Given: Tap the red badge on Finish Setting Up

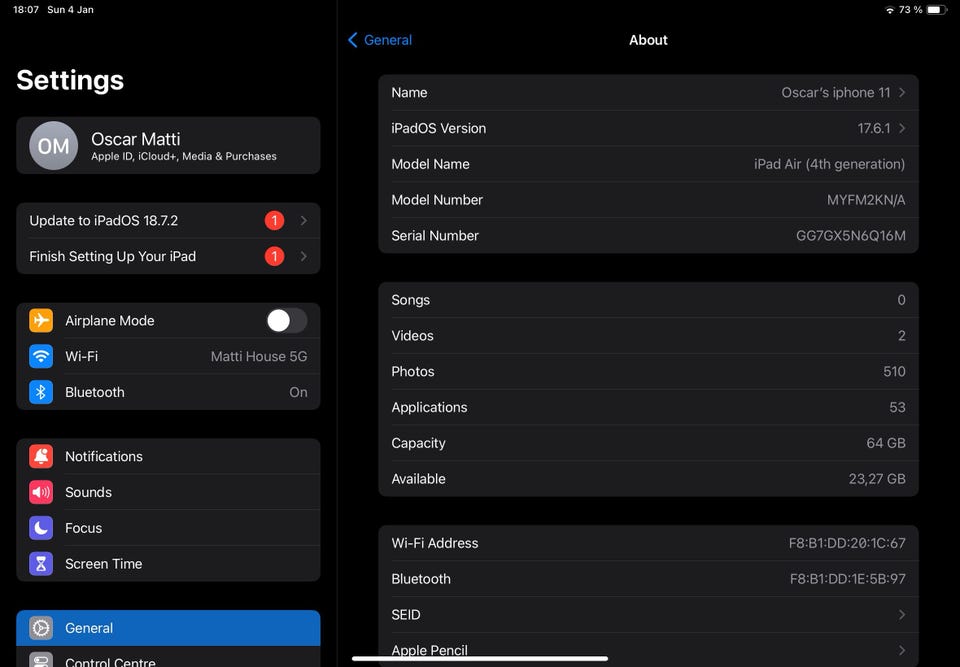Looking at the screenshot, I should pyautogui.click(x=274, y=256).
